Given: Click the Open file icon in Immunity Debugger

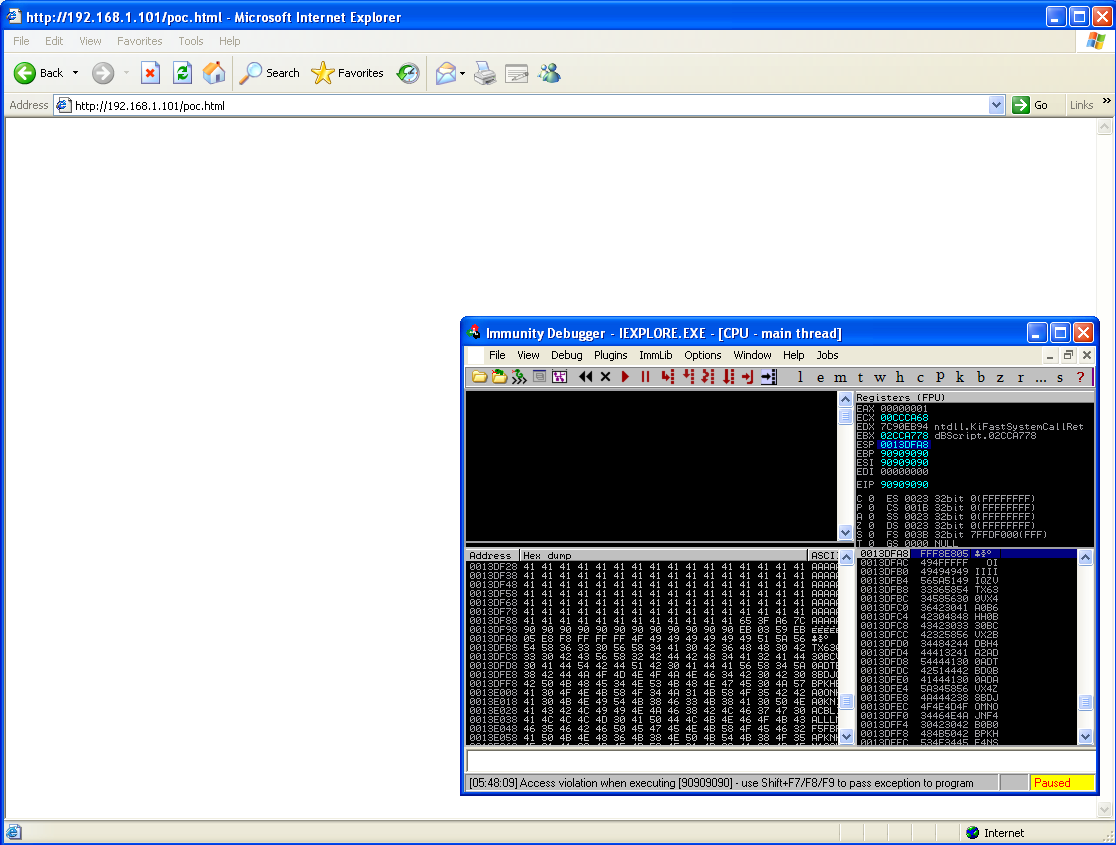Looking at the screenshot, I should coord(479,377).
